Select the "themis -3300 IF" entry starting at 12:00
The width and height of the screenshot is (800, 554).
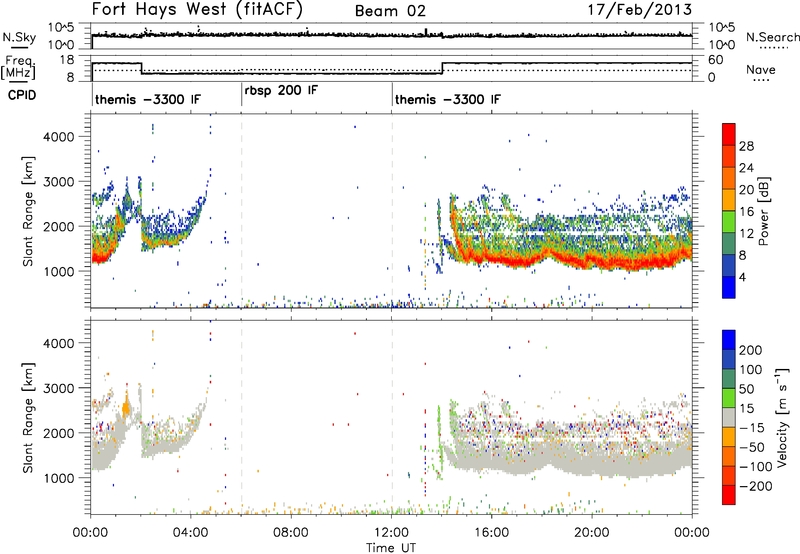pos(448,99)
